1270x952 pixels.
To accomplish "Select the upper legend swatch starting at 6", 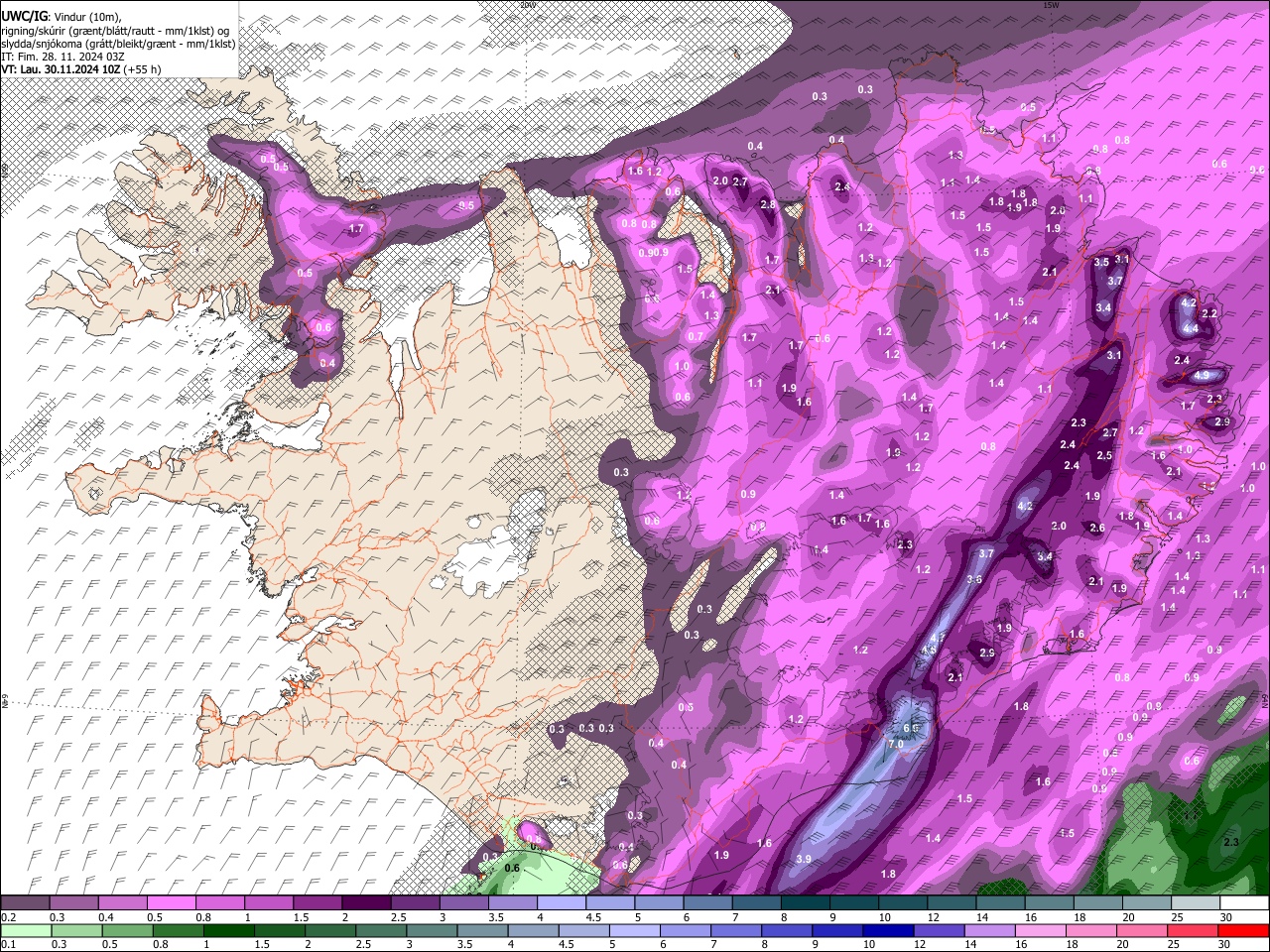I will click(708, 903).
